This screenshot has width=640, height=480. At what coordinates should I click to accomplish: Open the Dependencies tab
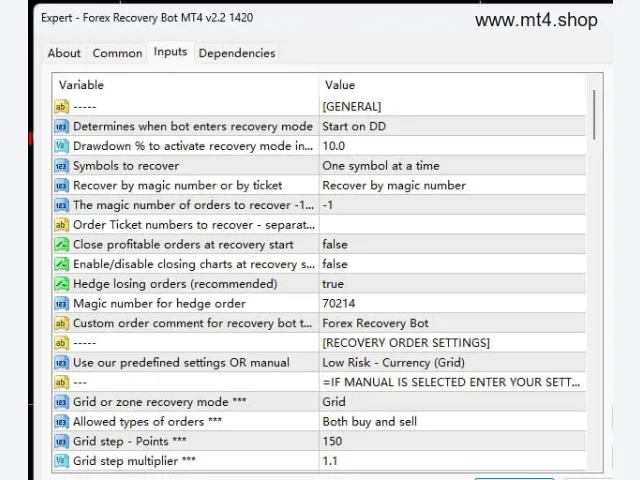(x=237, y=53)
